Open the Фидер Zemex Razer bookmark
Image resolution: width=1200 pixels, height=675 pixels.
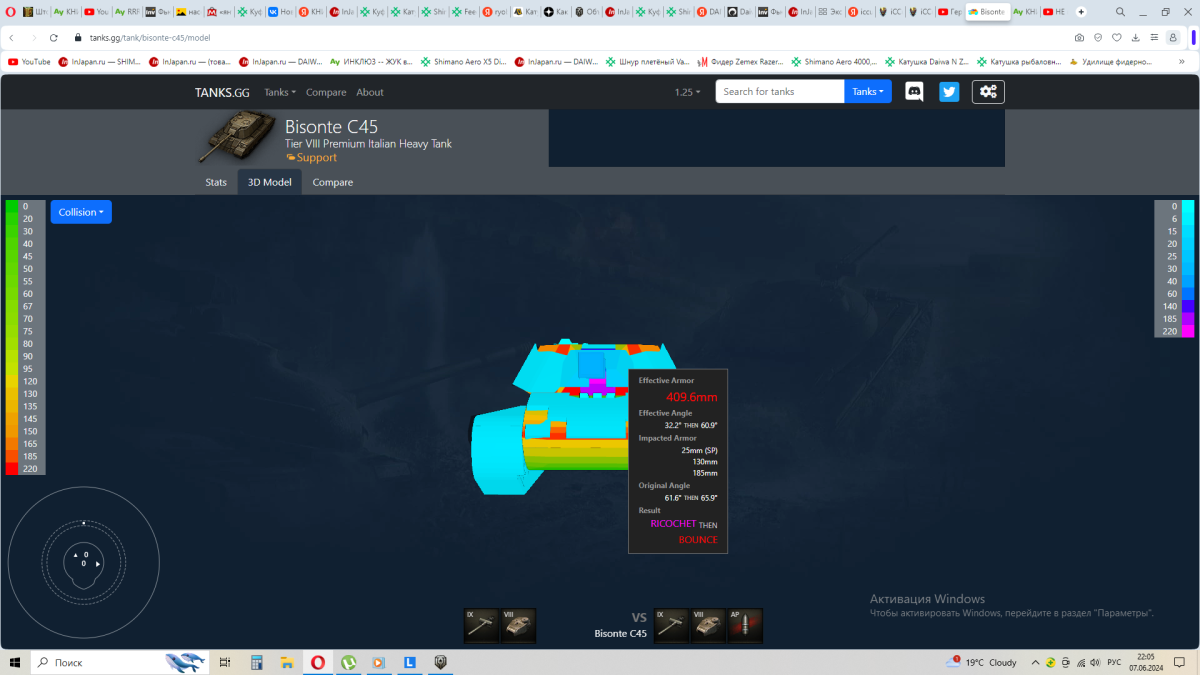tap(742, 61)
